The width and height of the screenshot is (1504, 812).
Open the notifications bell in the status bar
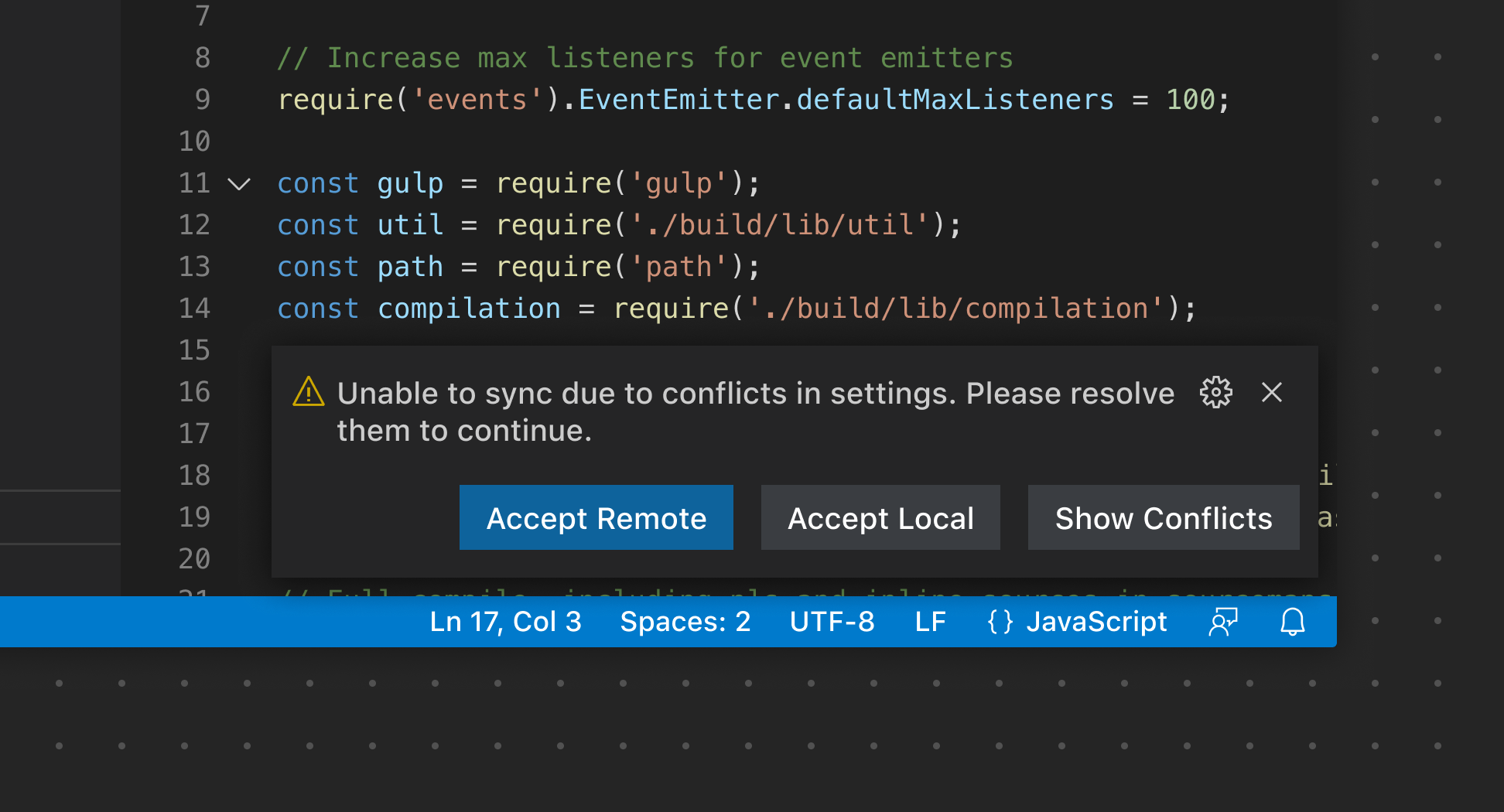[1290, 622]
